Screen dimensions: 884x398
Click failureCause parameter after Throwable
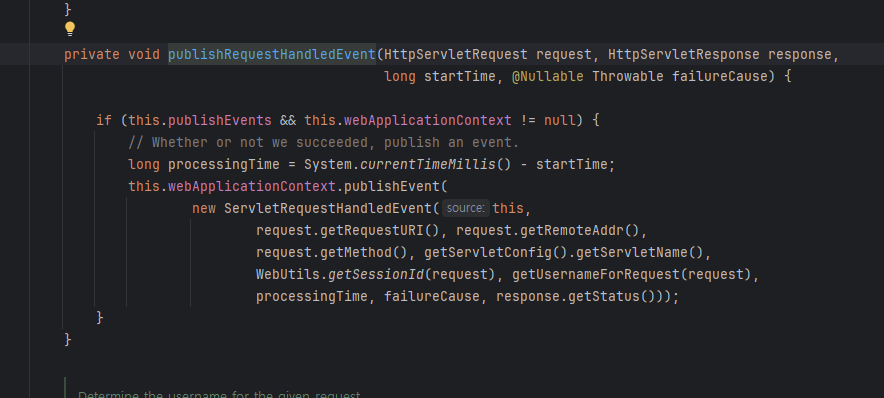719,77
